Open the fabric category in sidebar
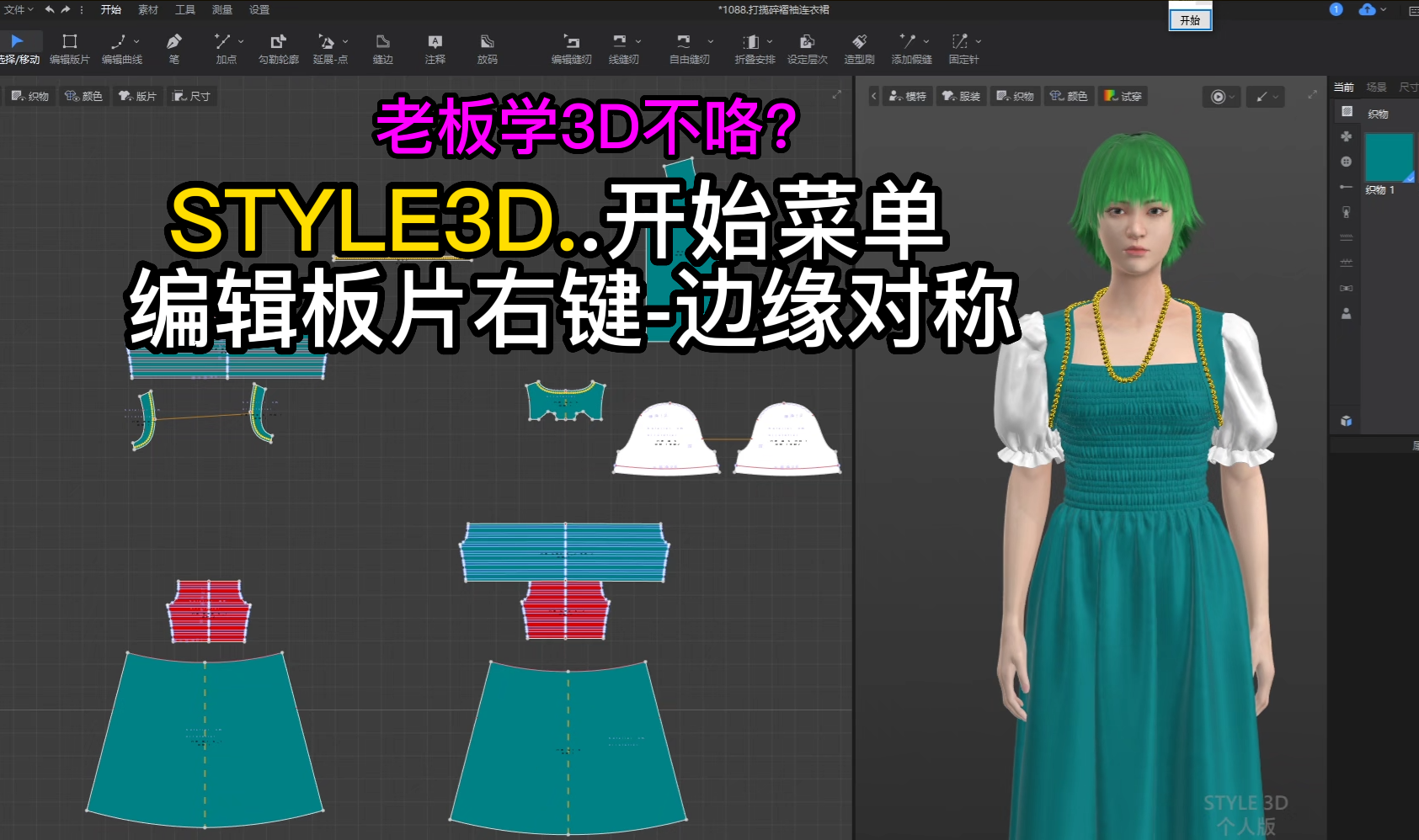1419x840 pixels. (1347, 111)
